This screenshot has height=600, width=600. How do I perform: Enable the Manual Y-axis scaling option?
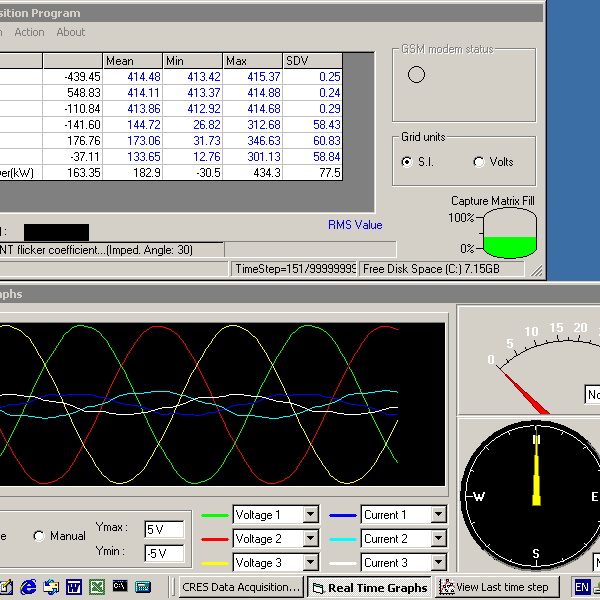click(40, 536)
